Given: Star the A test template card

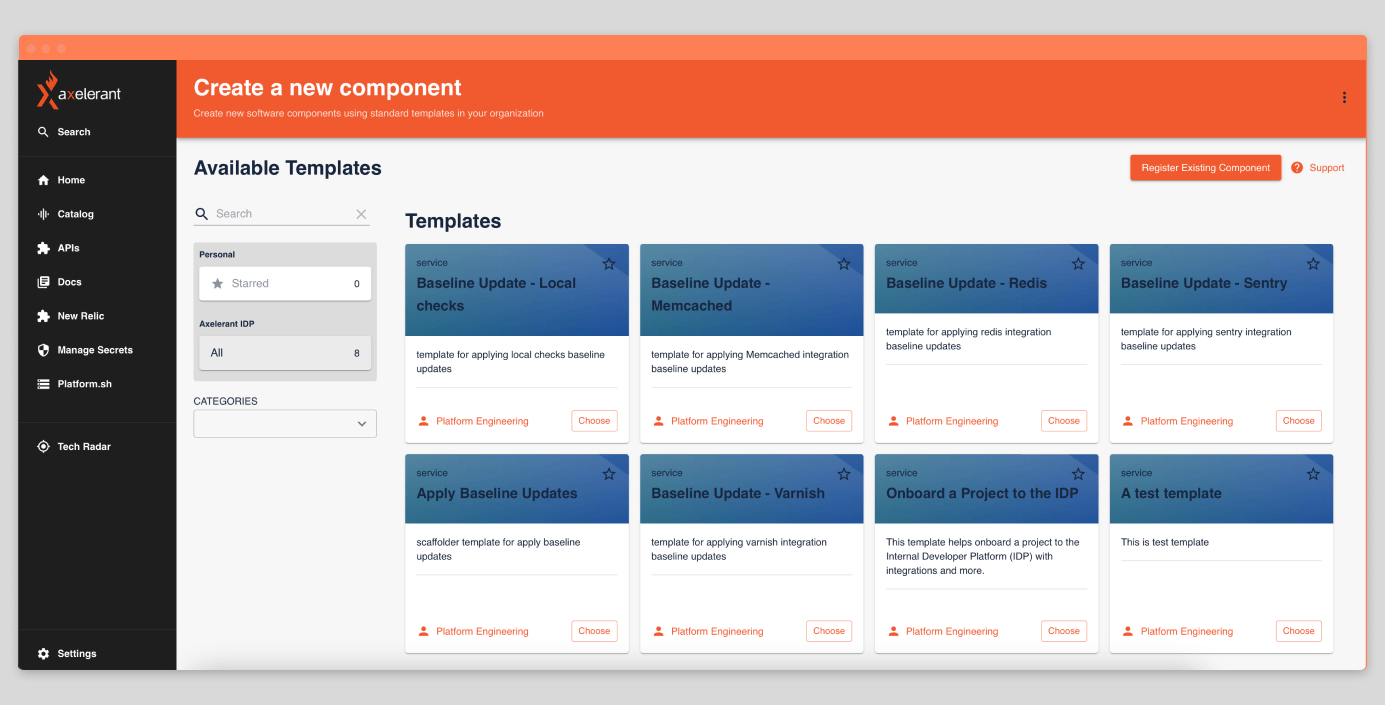Looking at the screenshot, I should (1313, 473).
